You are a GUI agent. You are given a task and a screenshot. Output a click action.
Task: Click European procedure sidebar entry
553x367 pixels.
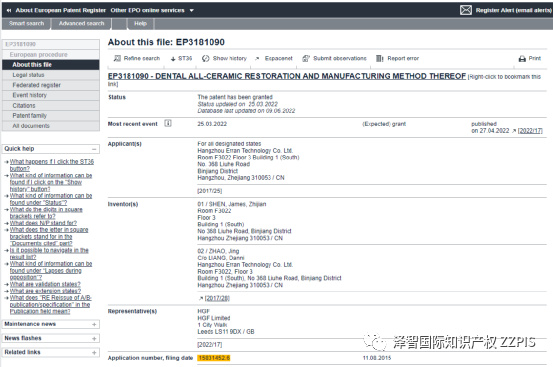tap(51, 55)
